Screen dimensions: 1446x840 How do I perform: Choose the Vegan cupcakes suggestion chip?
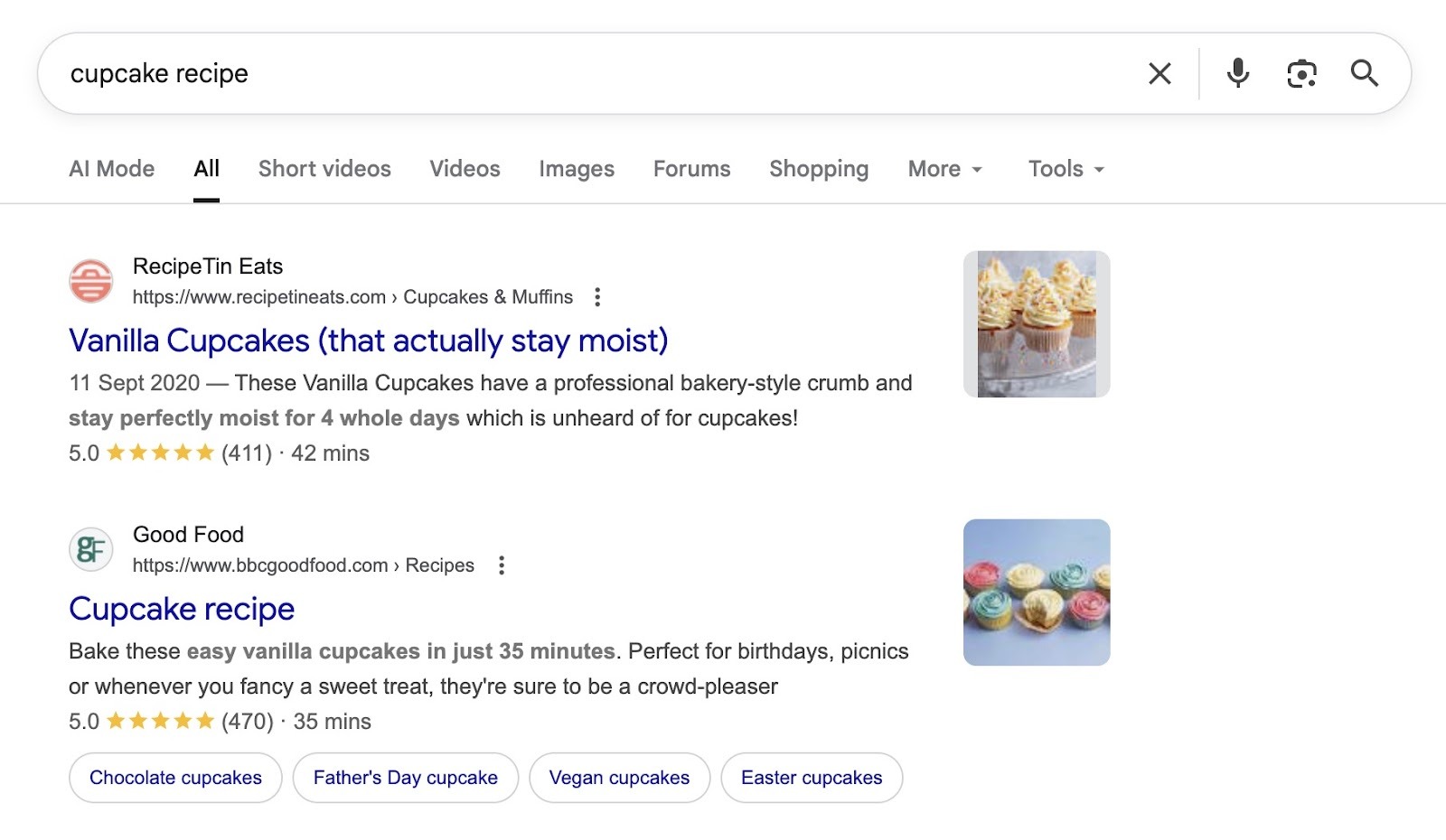[618, 777]
